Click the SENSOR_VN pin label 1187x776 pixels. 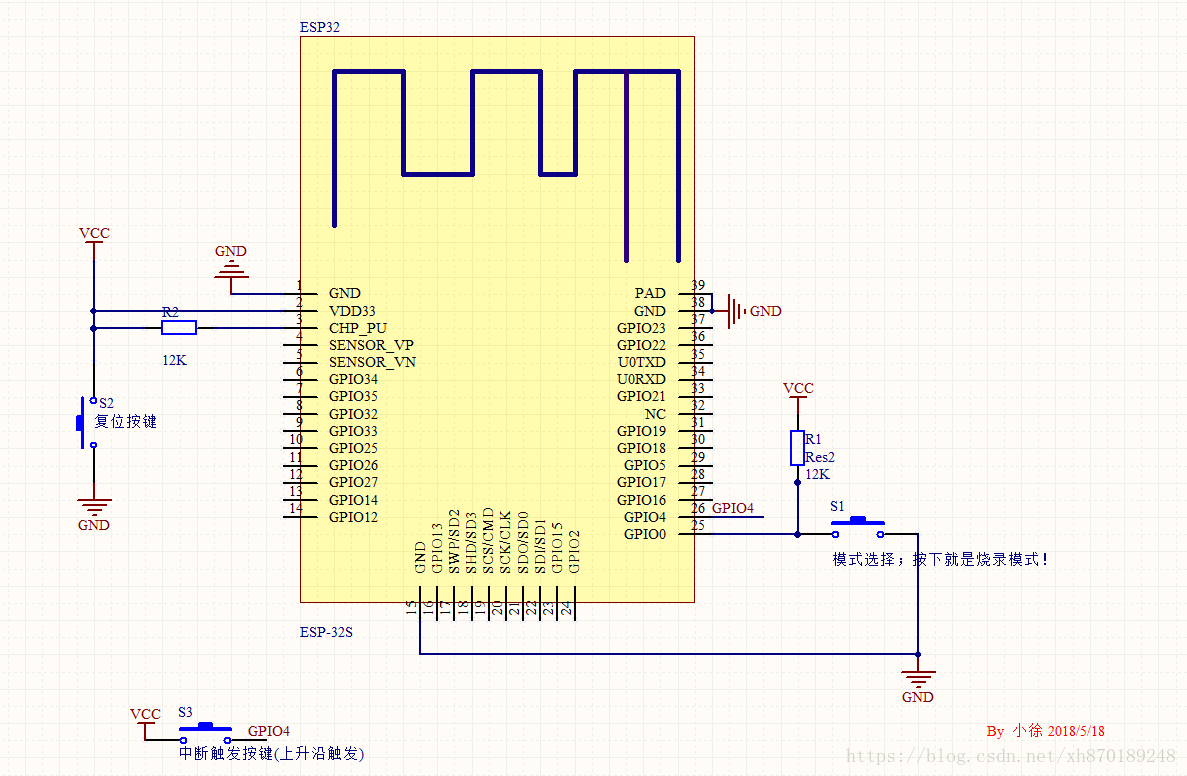pos(372,362)
